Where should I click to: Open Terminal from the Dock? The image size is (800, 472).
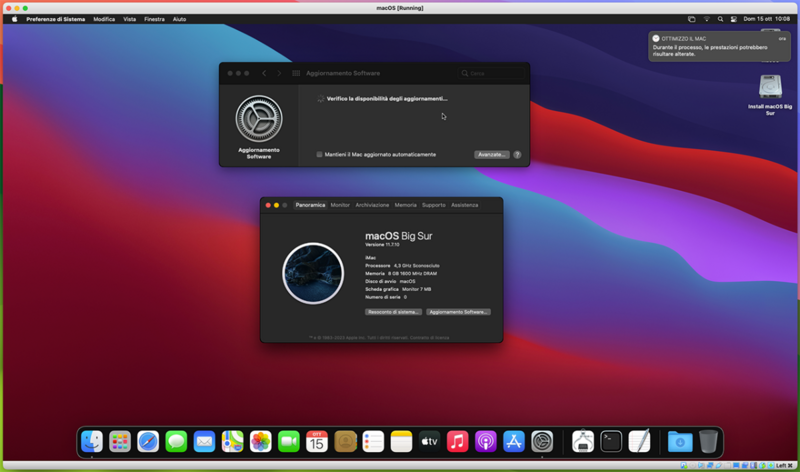coord(611,441)
